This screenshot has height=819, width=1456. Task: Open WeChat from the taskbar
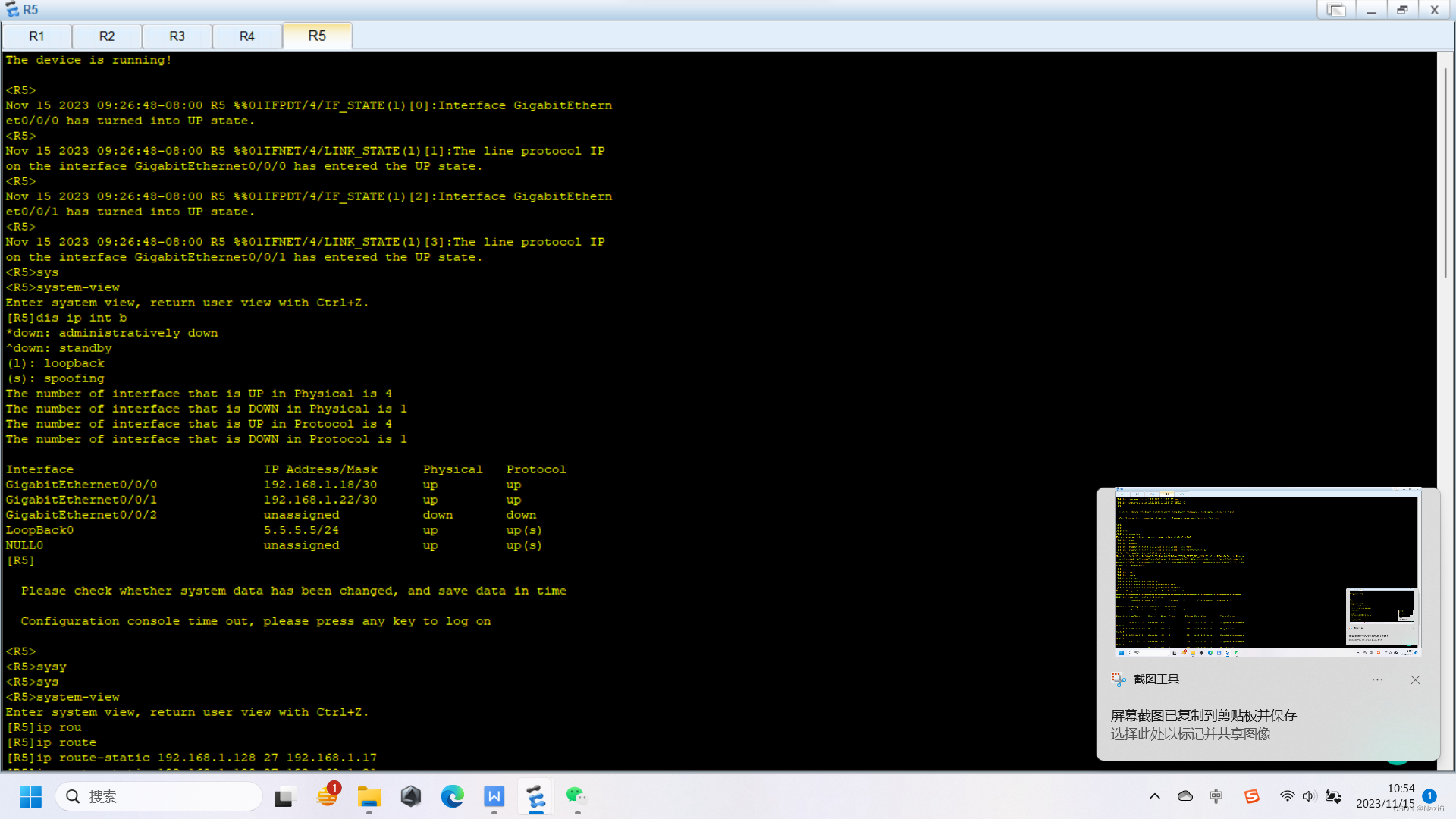577,796
